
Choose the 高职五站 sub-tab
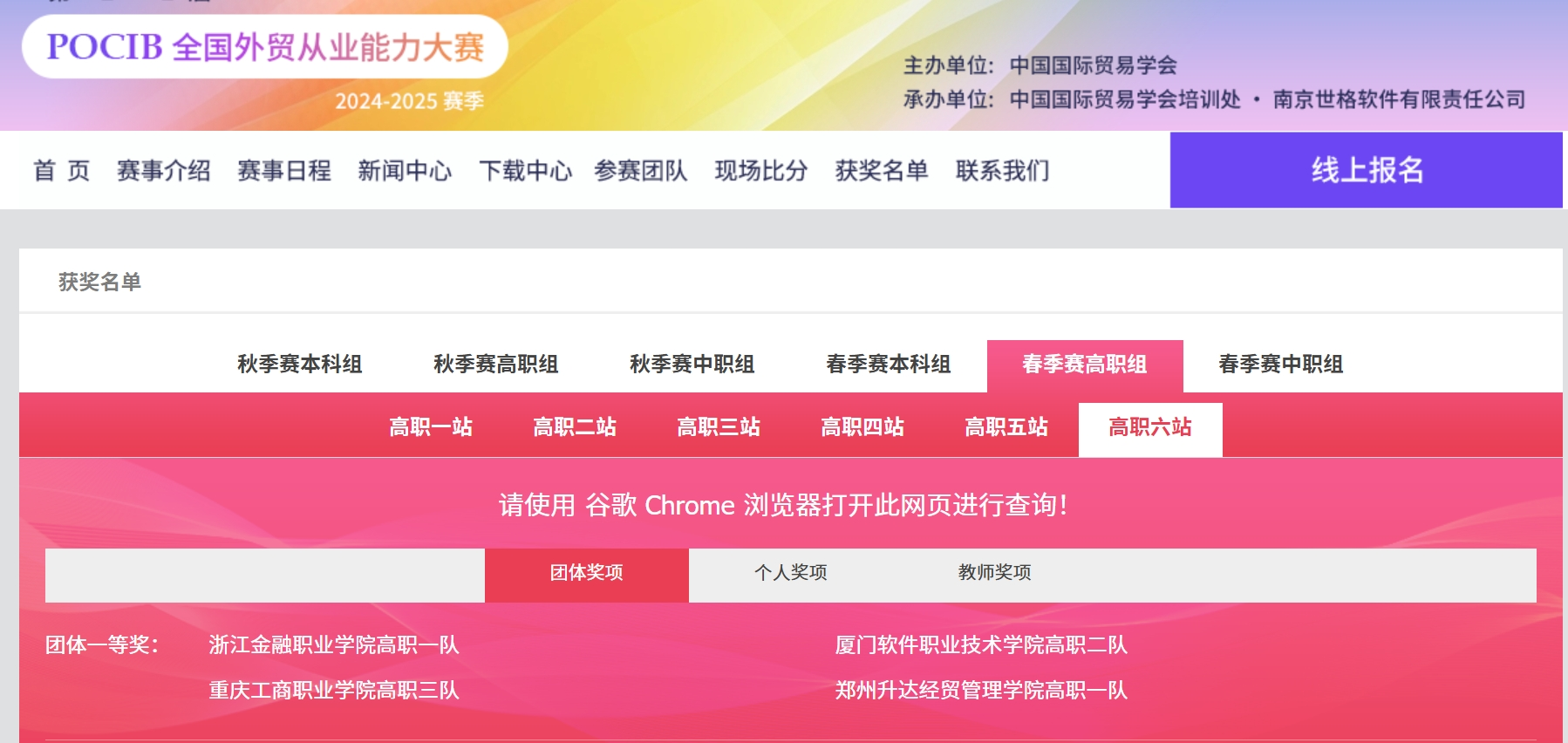1006,427
